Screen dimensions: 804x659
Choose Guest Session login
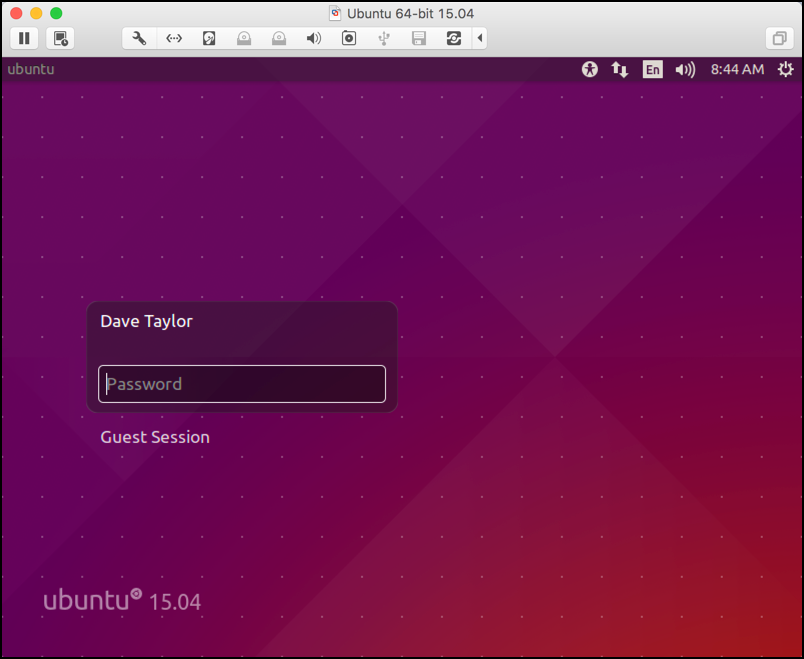[x=155, y=437]
